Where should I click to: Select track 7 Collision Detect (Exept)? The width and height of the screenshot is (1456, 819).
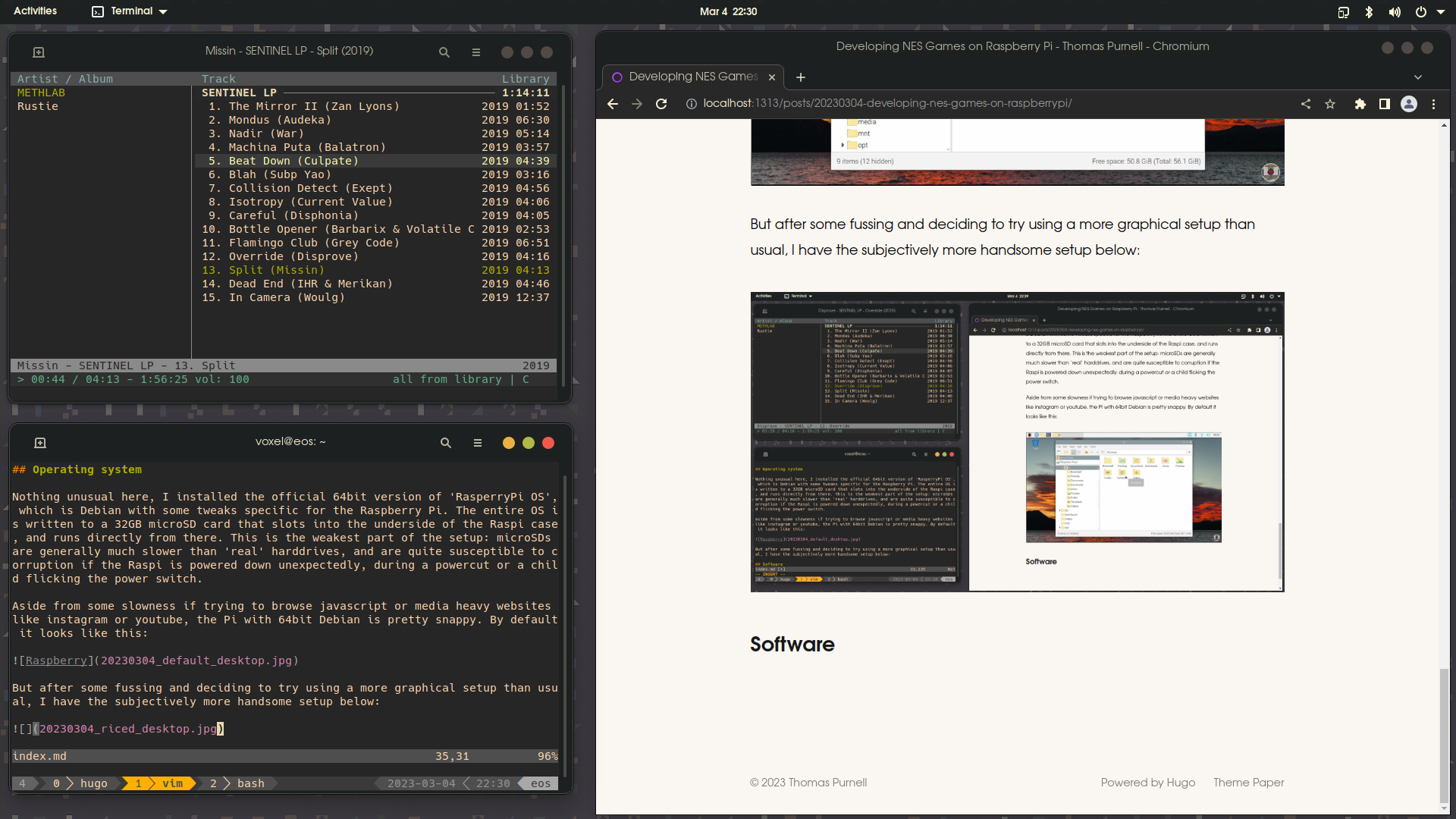375,188
